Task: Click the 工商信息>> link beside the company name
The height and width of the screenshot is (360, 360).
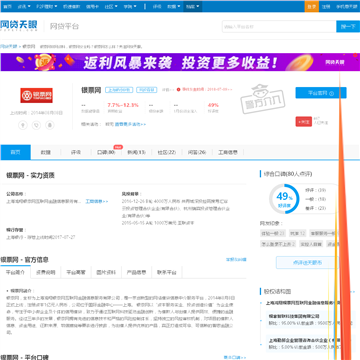Action: [97, 201]
